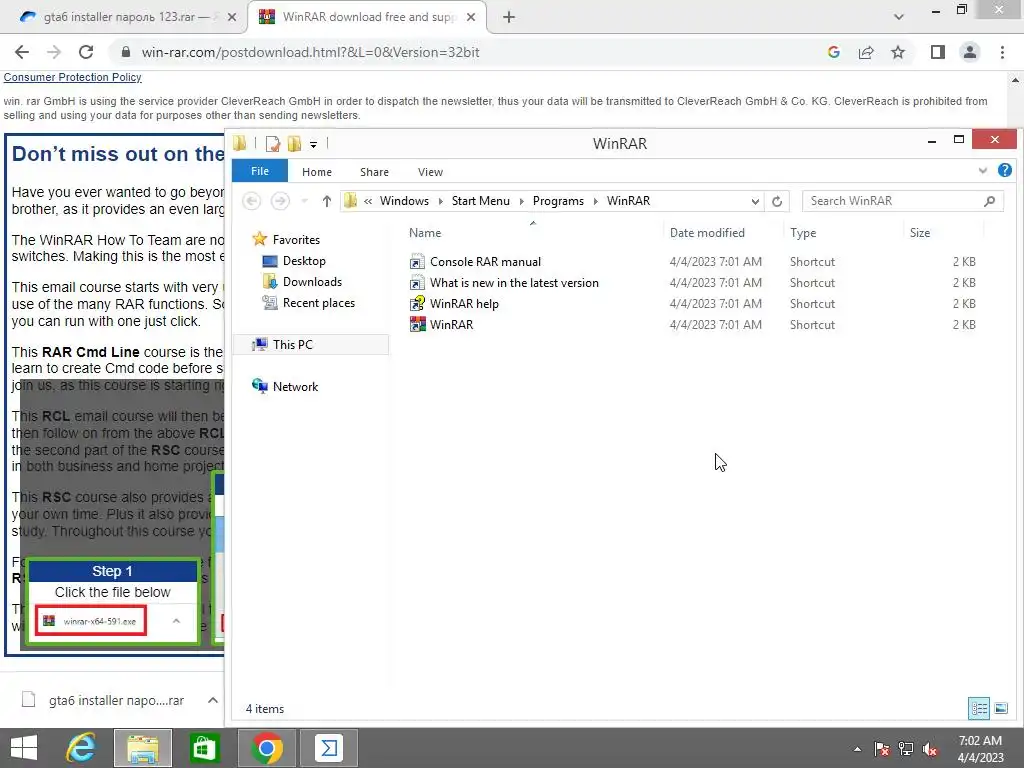Open address bar history dropdown
The width and height of the screenshot is (1024, 768).
click(755, 201)
